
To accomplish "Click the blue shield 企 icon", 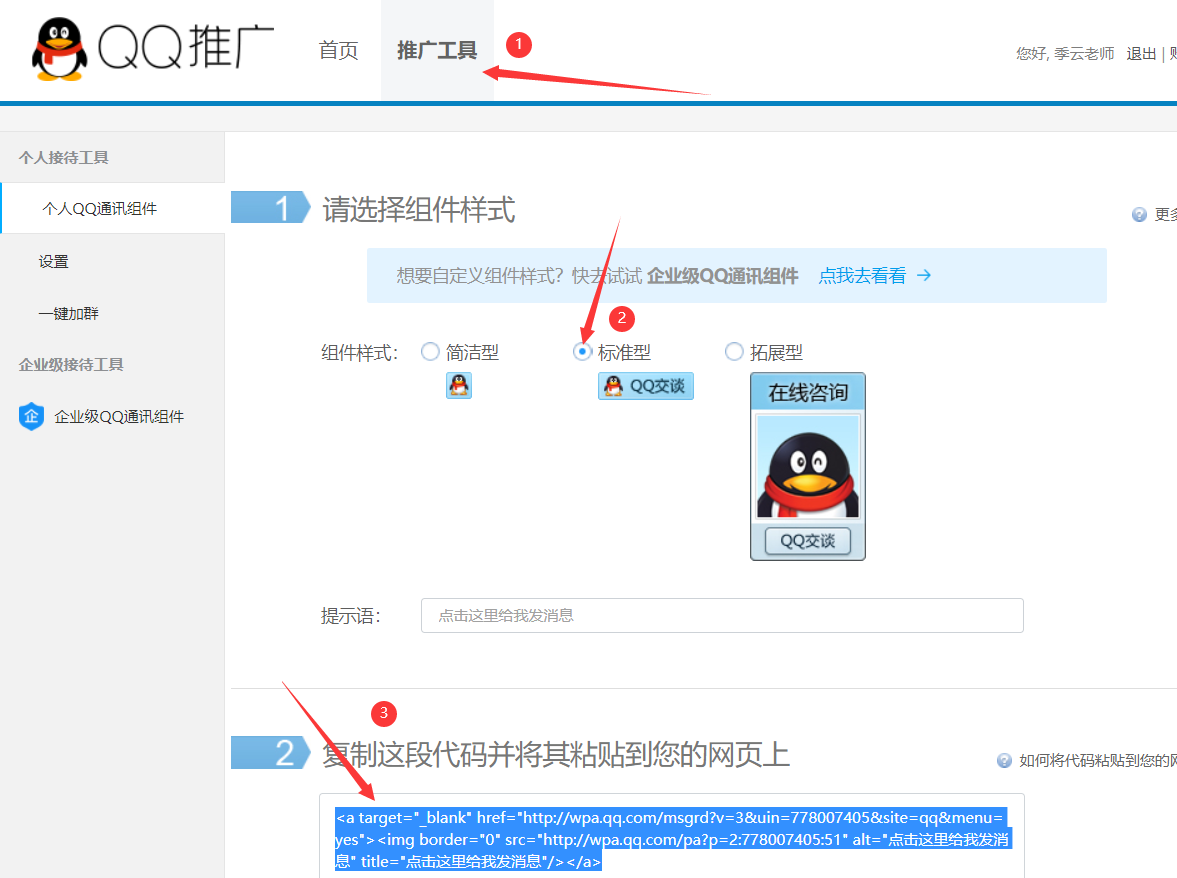I will click(31, 416).
